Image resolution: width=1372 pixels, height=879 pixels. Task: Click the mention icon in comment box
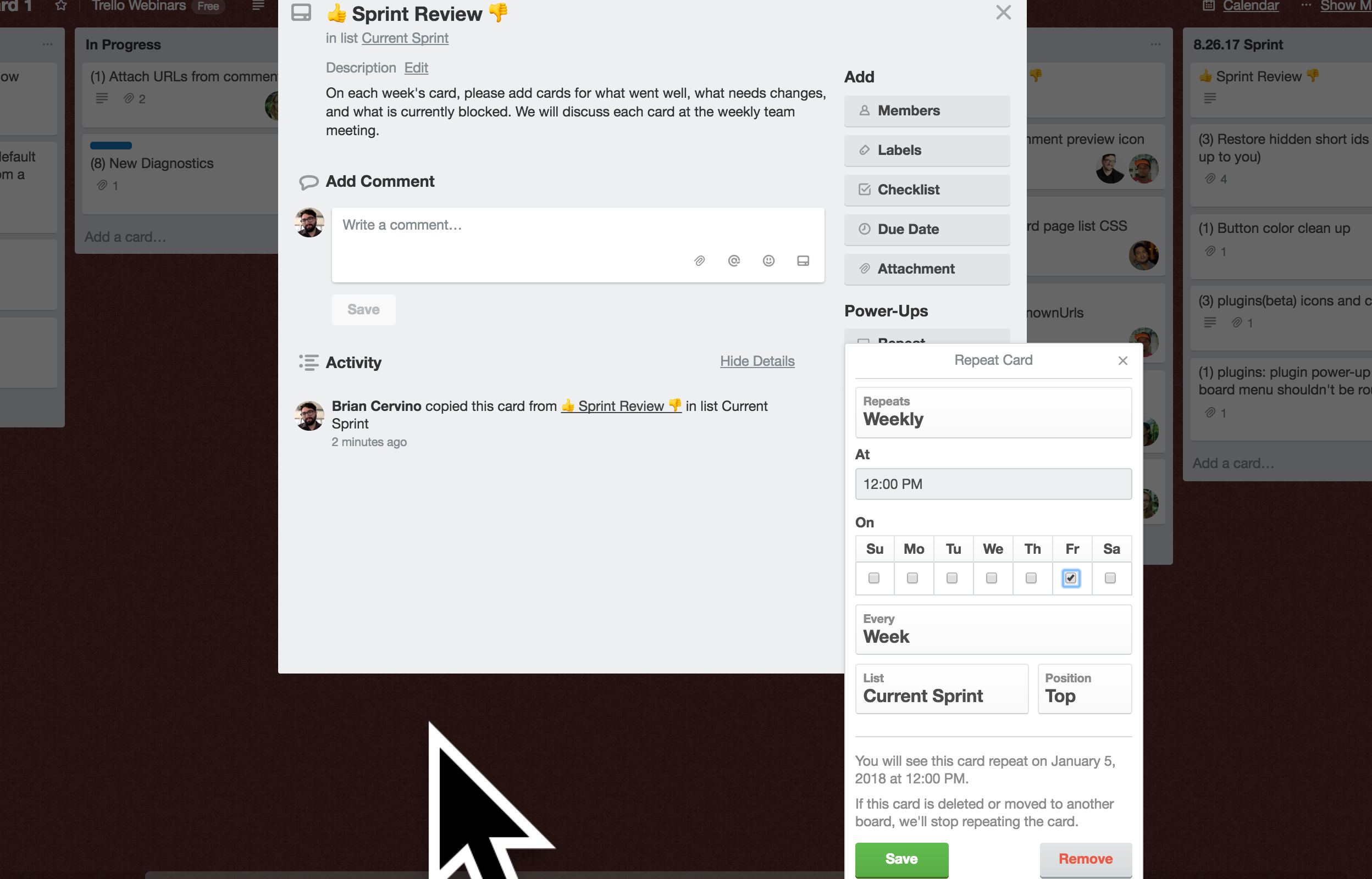[734, 262]
